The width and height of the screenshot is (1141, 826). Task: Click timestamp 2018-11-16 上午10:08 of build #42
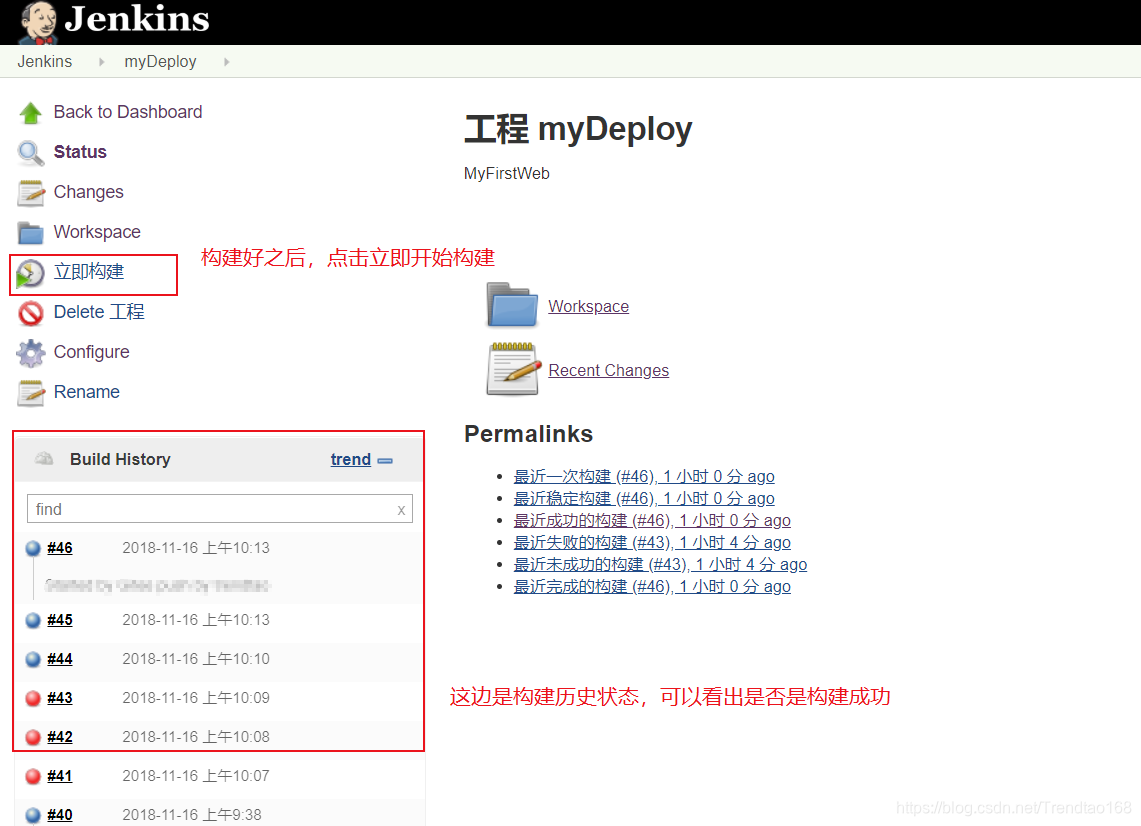point(196,737)
